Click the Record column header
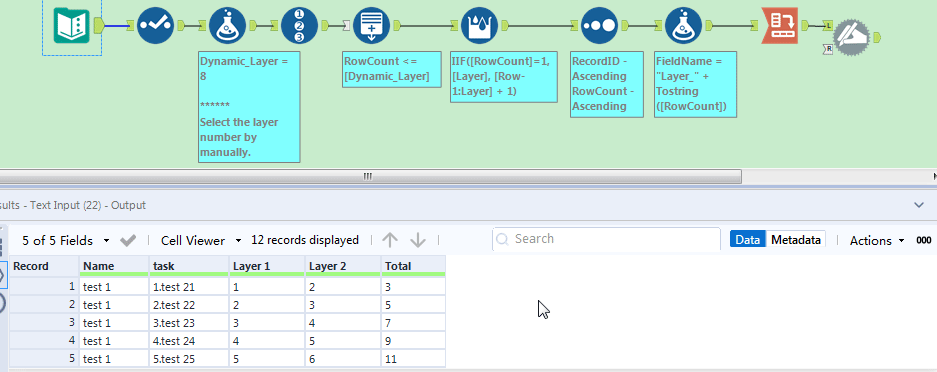This screenshot has width=937, height=372. (x=44, y=266)
